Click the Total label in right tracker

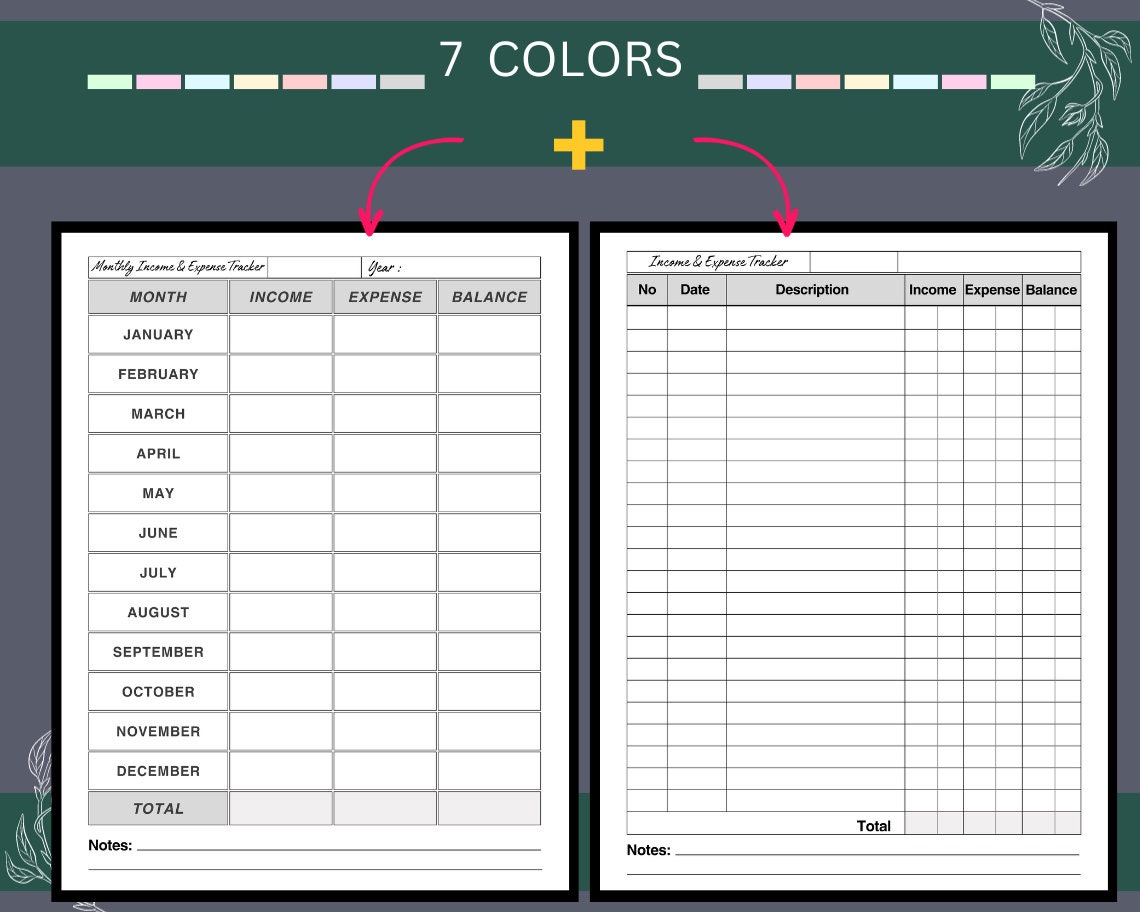(x=873, y=825)
